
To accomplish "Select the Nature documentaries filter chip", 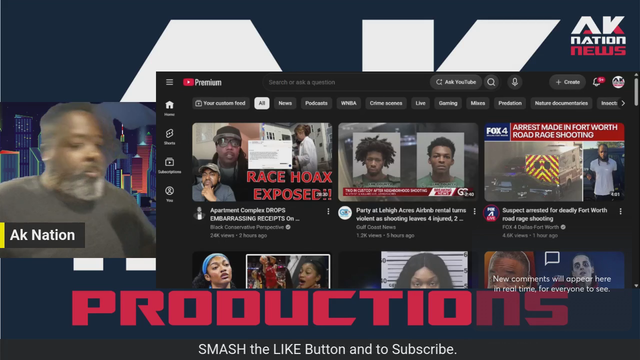I will click(x=561, y=103).
